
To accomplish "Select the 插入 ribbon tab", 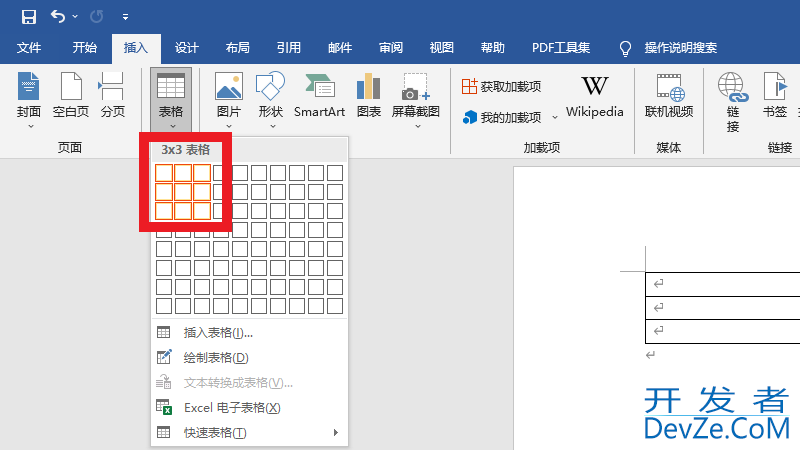I will [x=136, y=48].
